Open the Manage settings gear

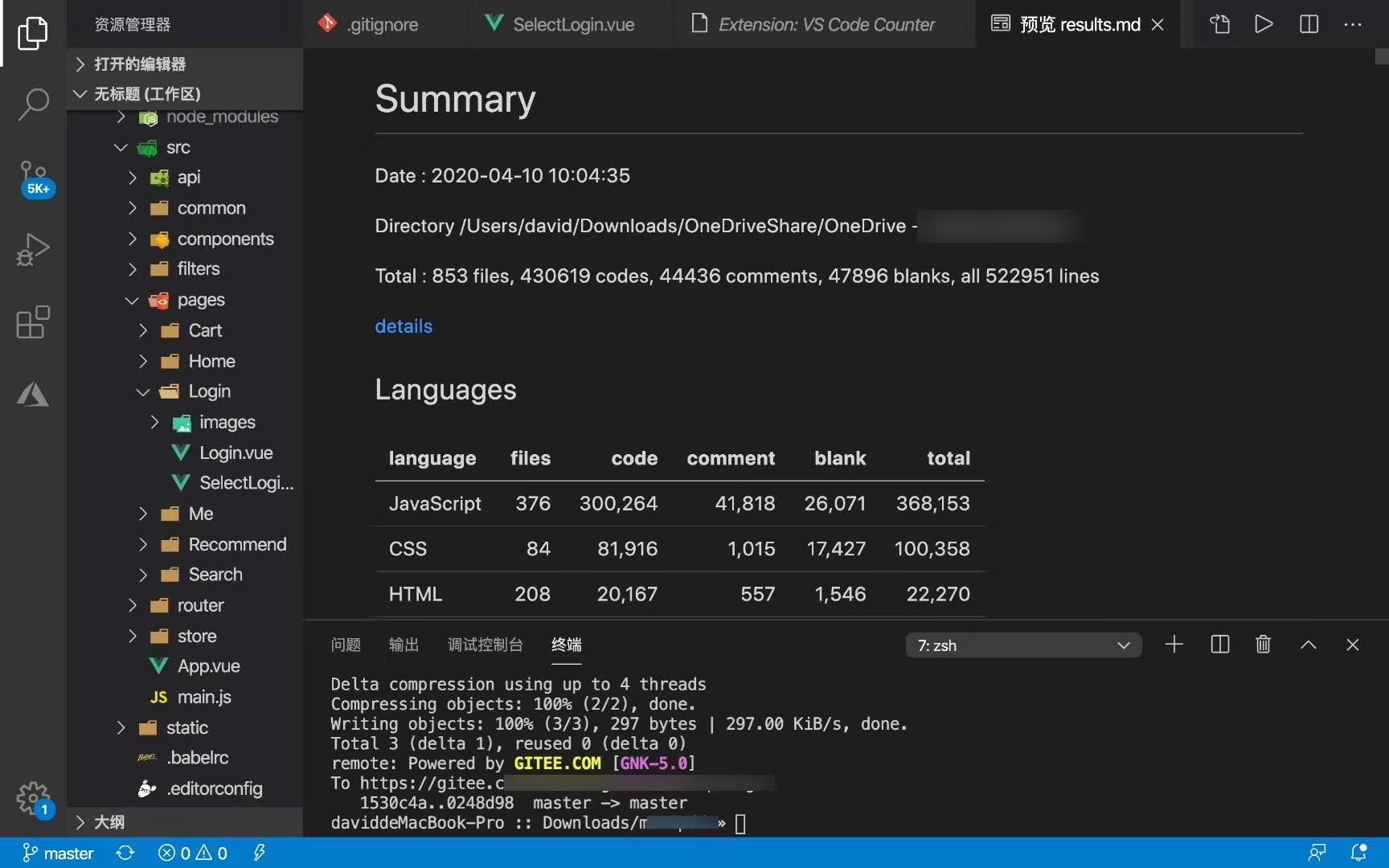[x=34, y=800]
